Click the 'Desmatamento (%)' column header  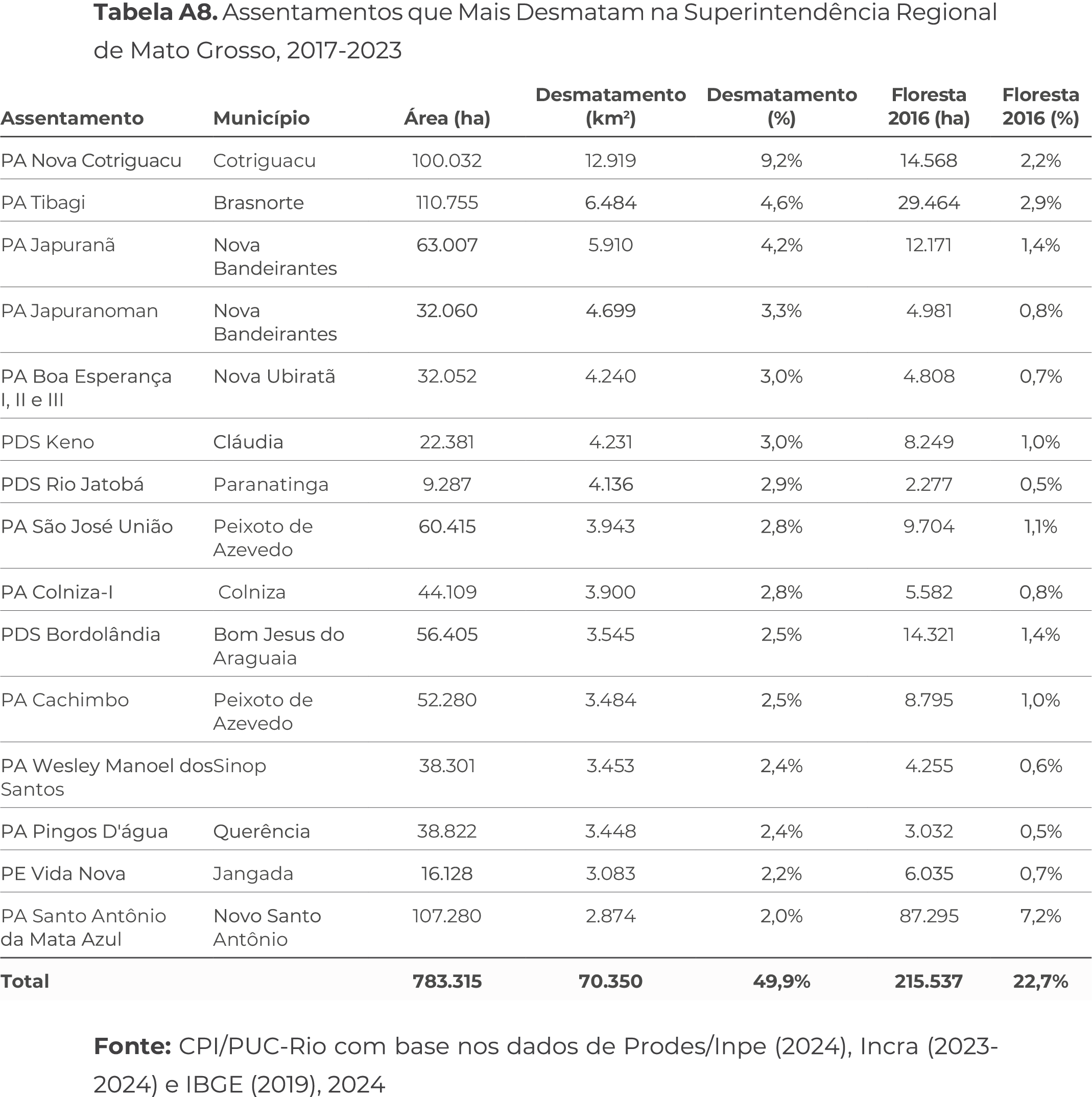tap(781, 106)
